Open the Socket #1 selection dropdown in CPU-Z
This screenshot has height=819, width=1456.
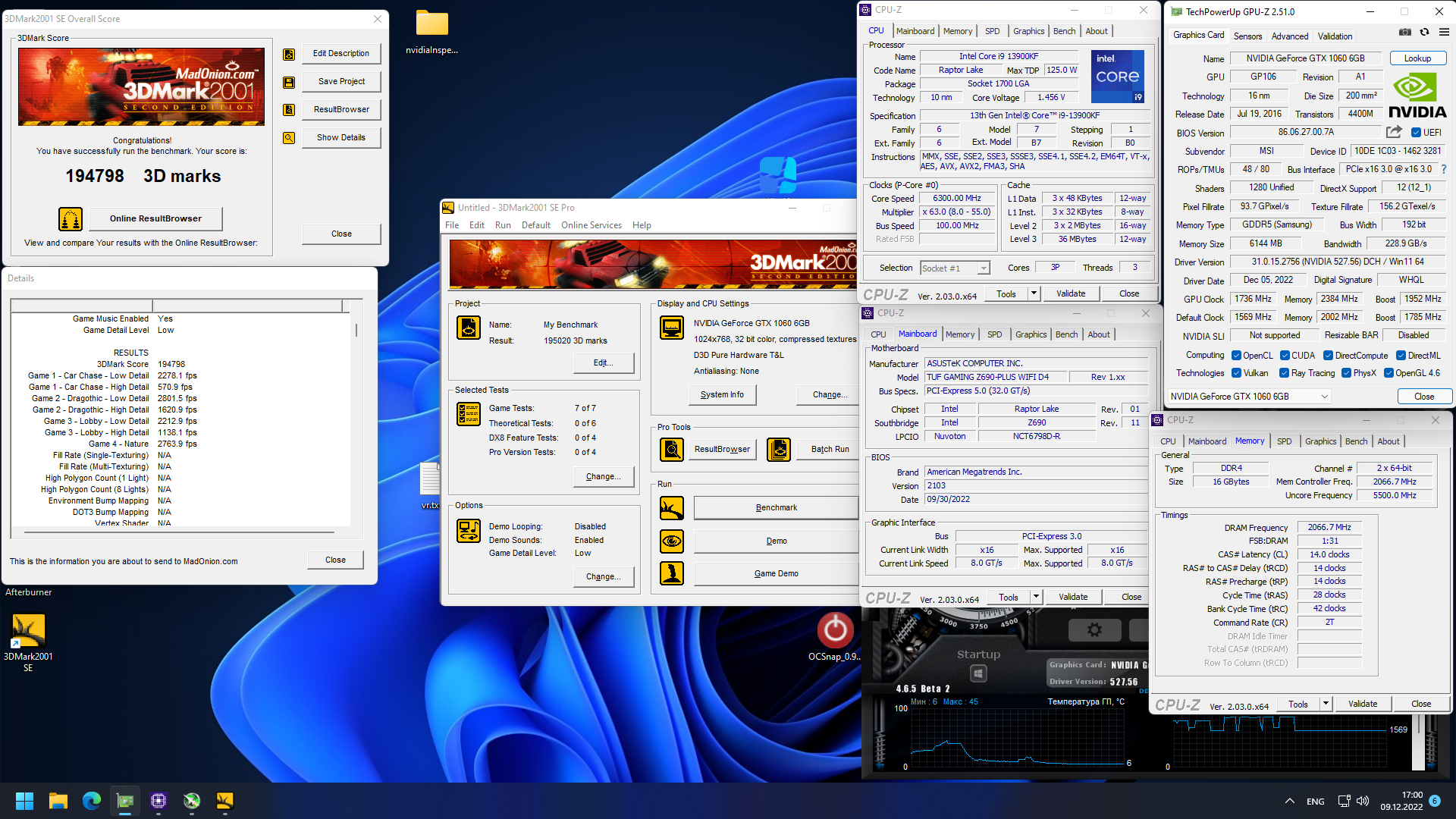pos(955,268)
